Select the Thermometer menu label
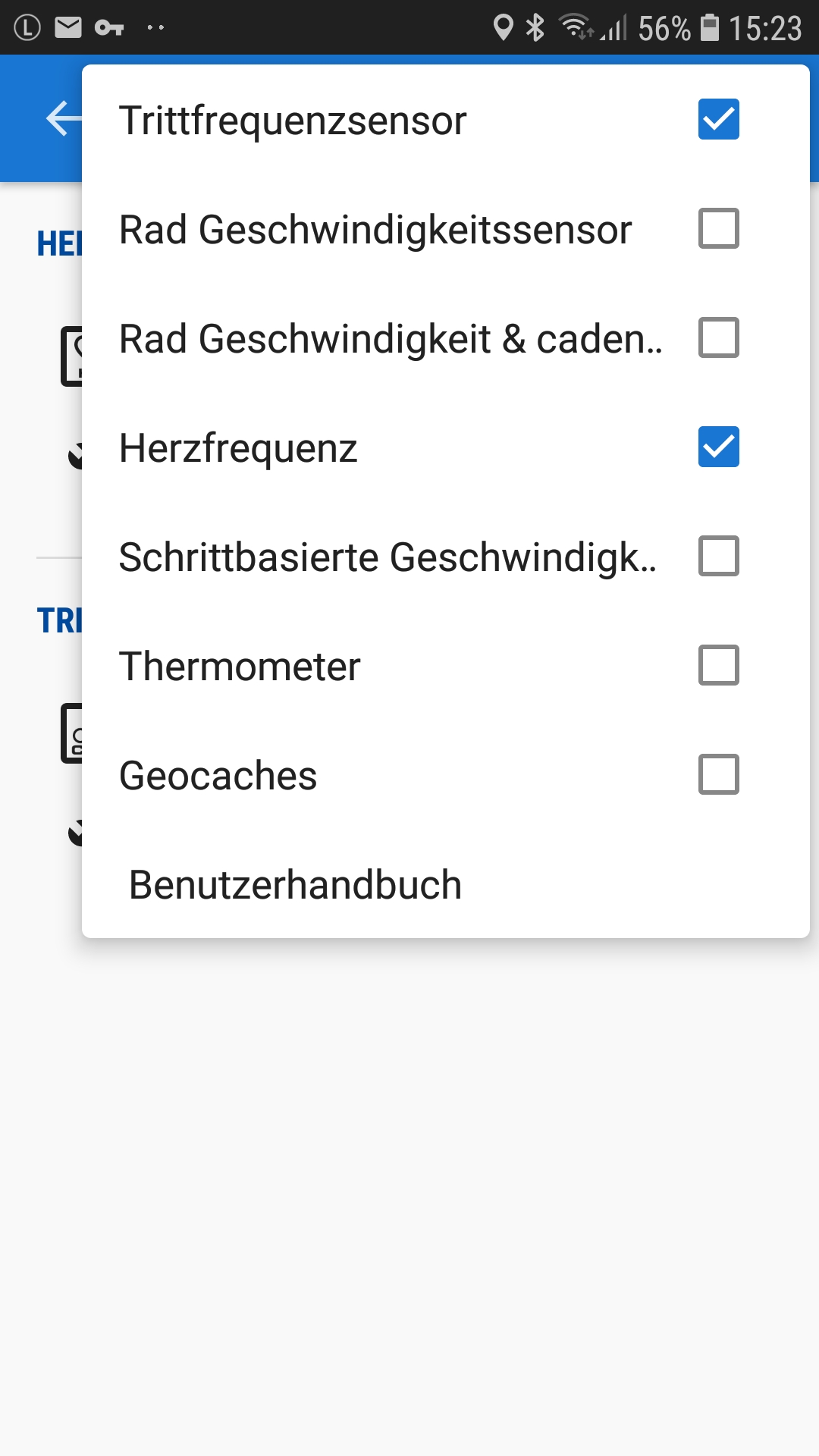The height and width of the screenshot is (1456, 819). coord(240,667)
